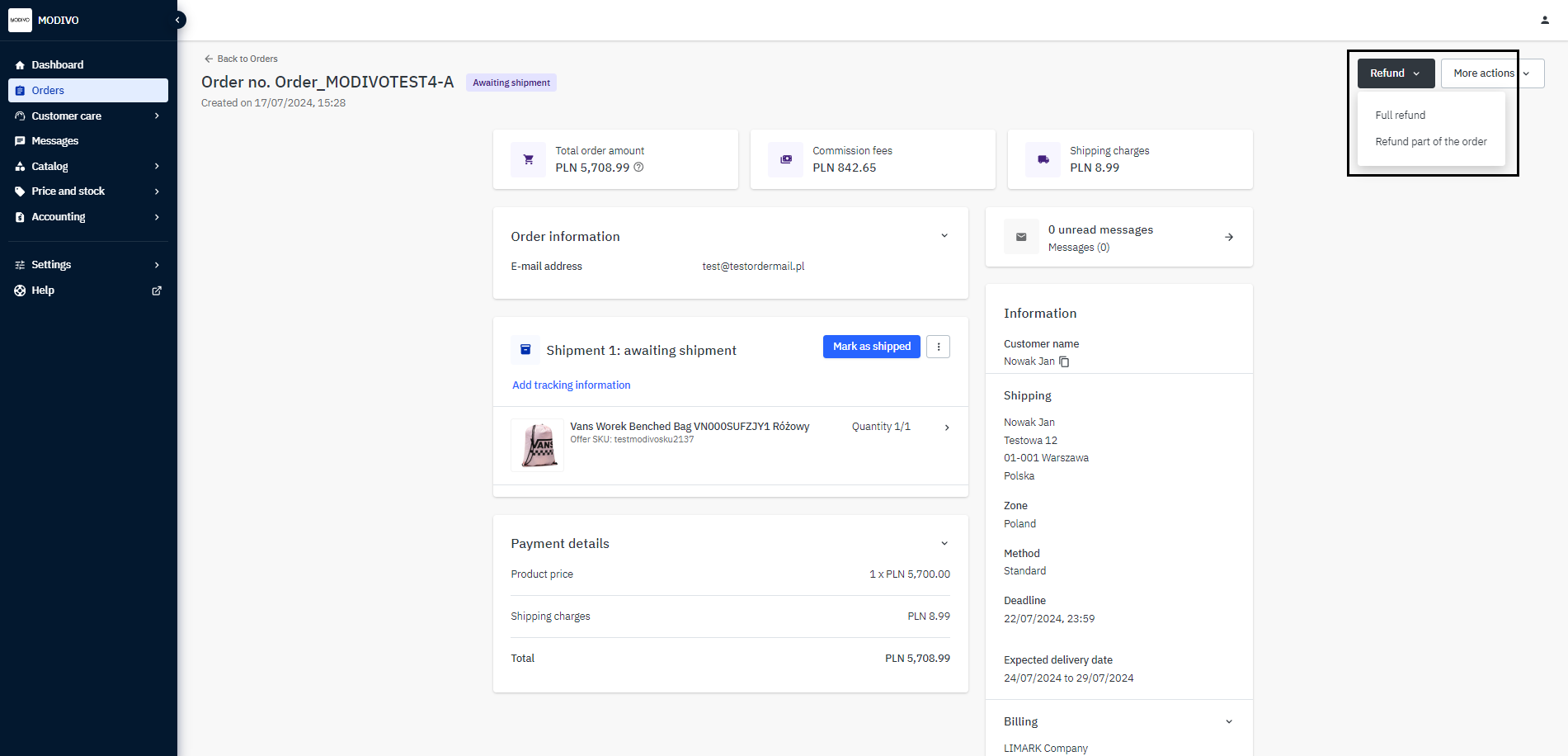Screen dimensions: 1568x756
Task: Click the MODIVO logo
Action: tap(20, 20)
